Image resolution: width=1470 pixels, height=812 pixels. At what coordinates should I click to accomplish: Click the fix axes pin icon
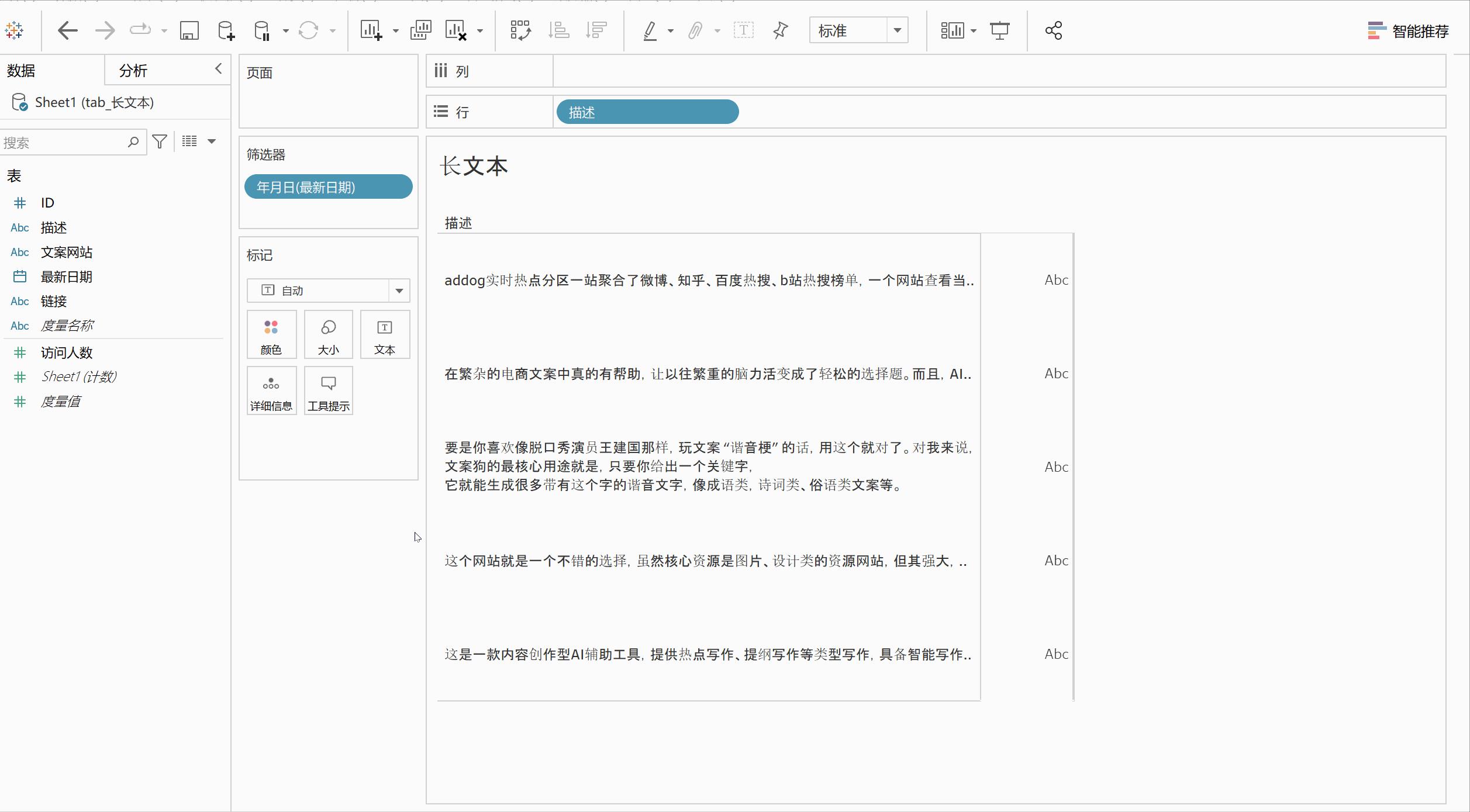(781, 30)
